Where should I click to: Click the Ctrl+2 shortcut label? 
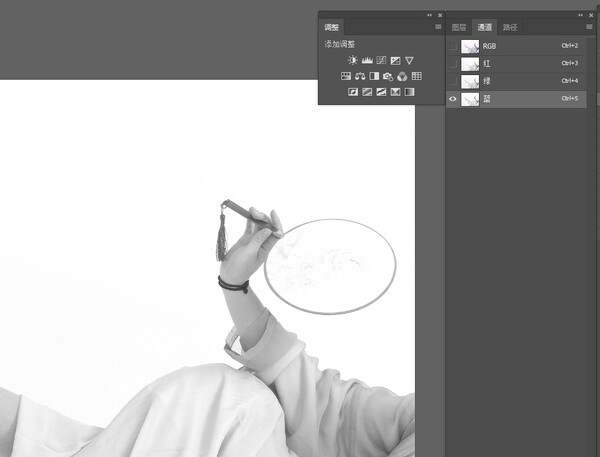click(x=569, y=46)
